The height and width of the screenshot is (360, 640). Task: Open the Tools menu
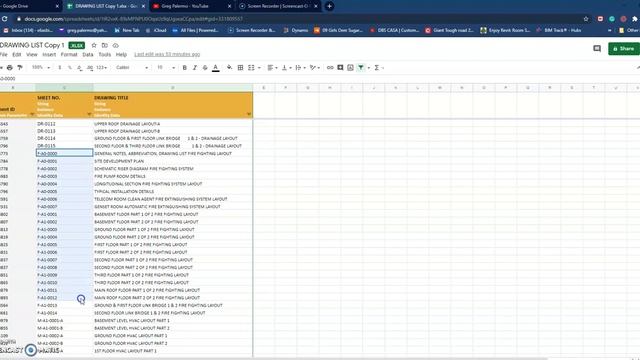[104, 54]
